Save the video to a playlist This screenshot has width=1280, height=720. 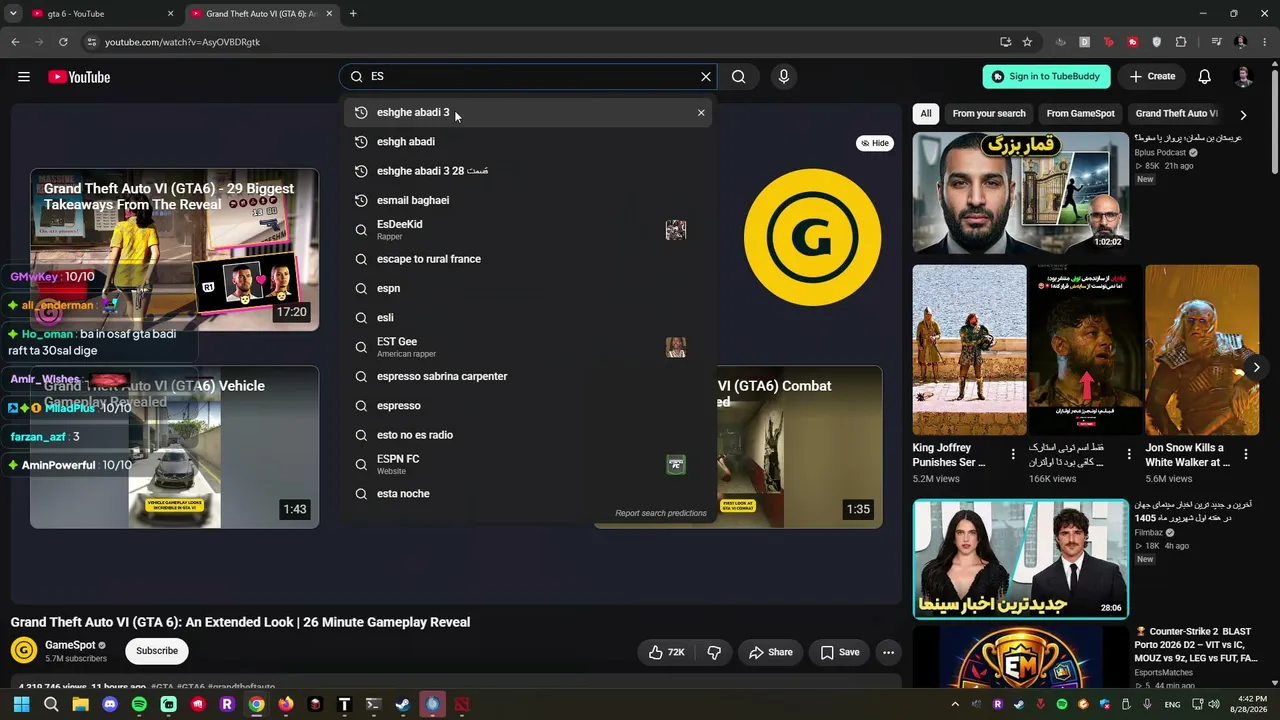click(840, 652)
